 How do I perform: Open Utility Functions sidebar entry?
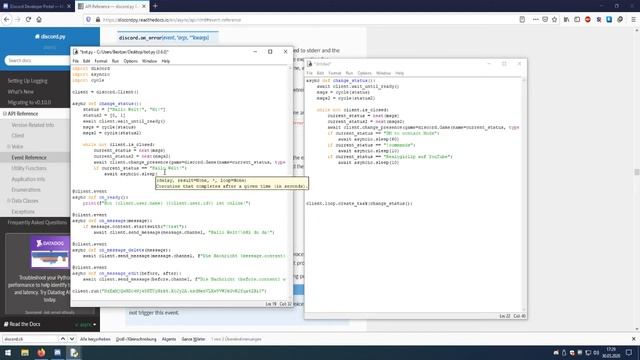pos(29,168)
